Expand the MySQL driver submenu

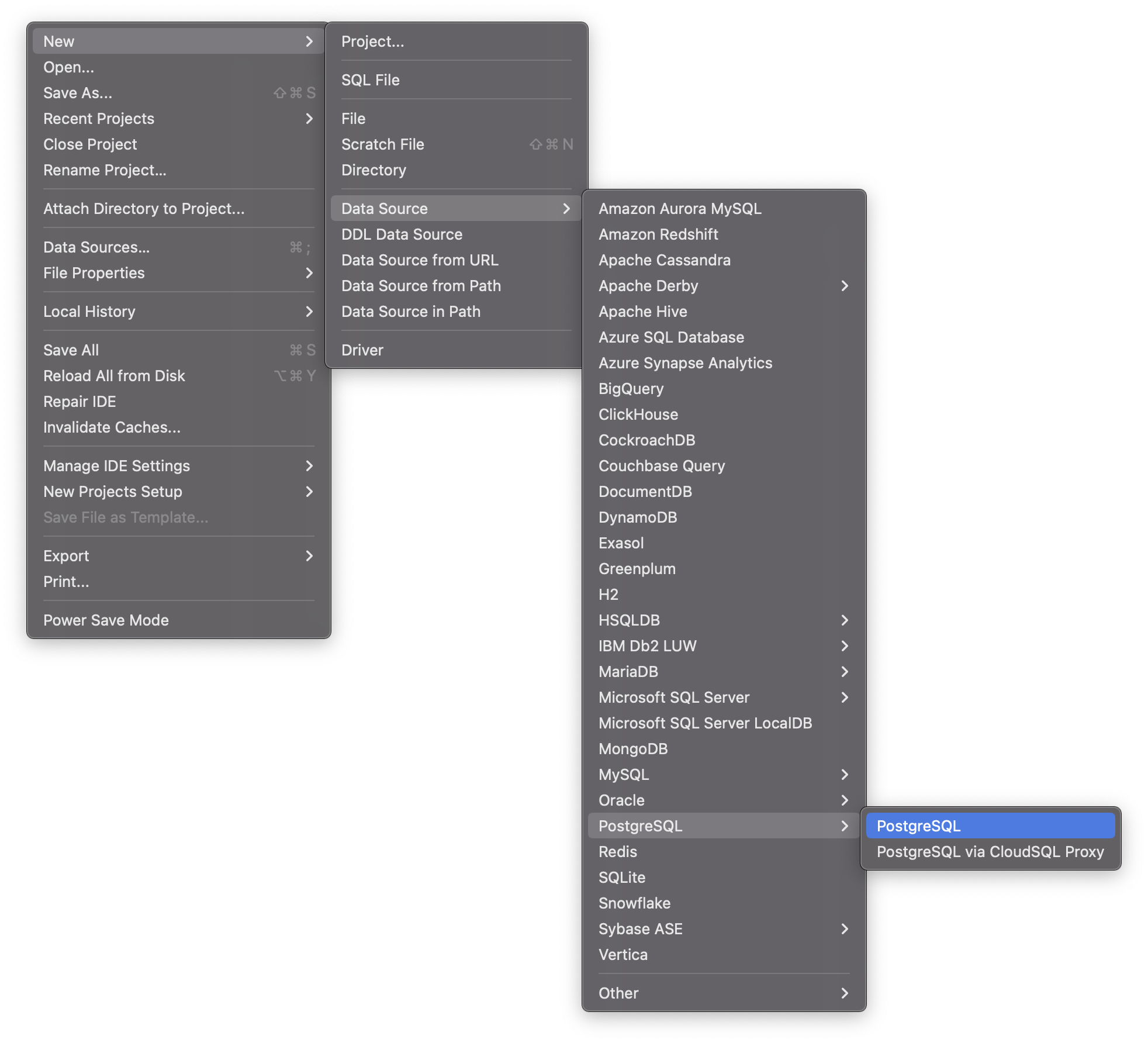[x=843, y=774]
